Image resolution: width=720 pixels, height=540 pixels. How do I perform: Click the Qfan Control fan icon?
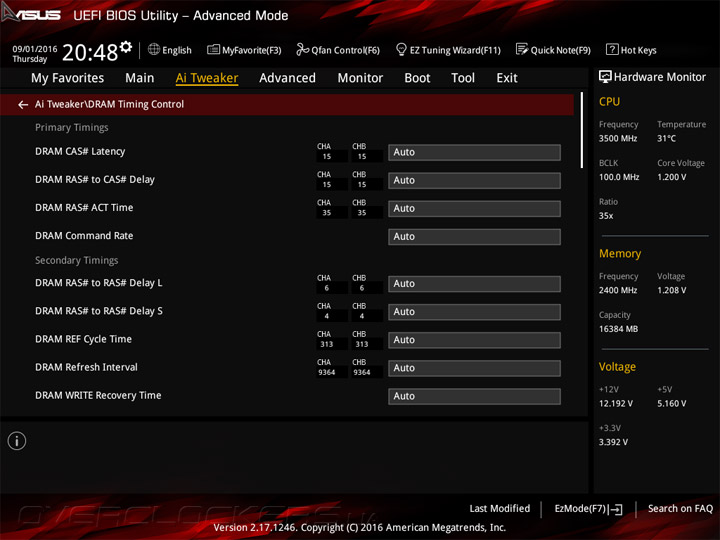tap(302, 49)
